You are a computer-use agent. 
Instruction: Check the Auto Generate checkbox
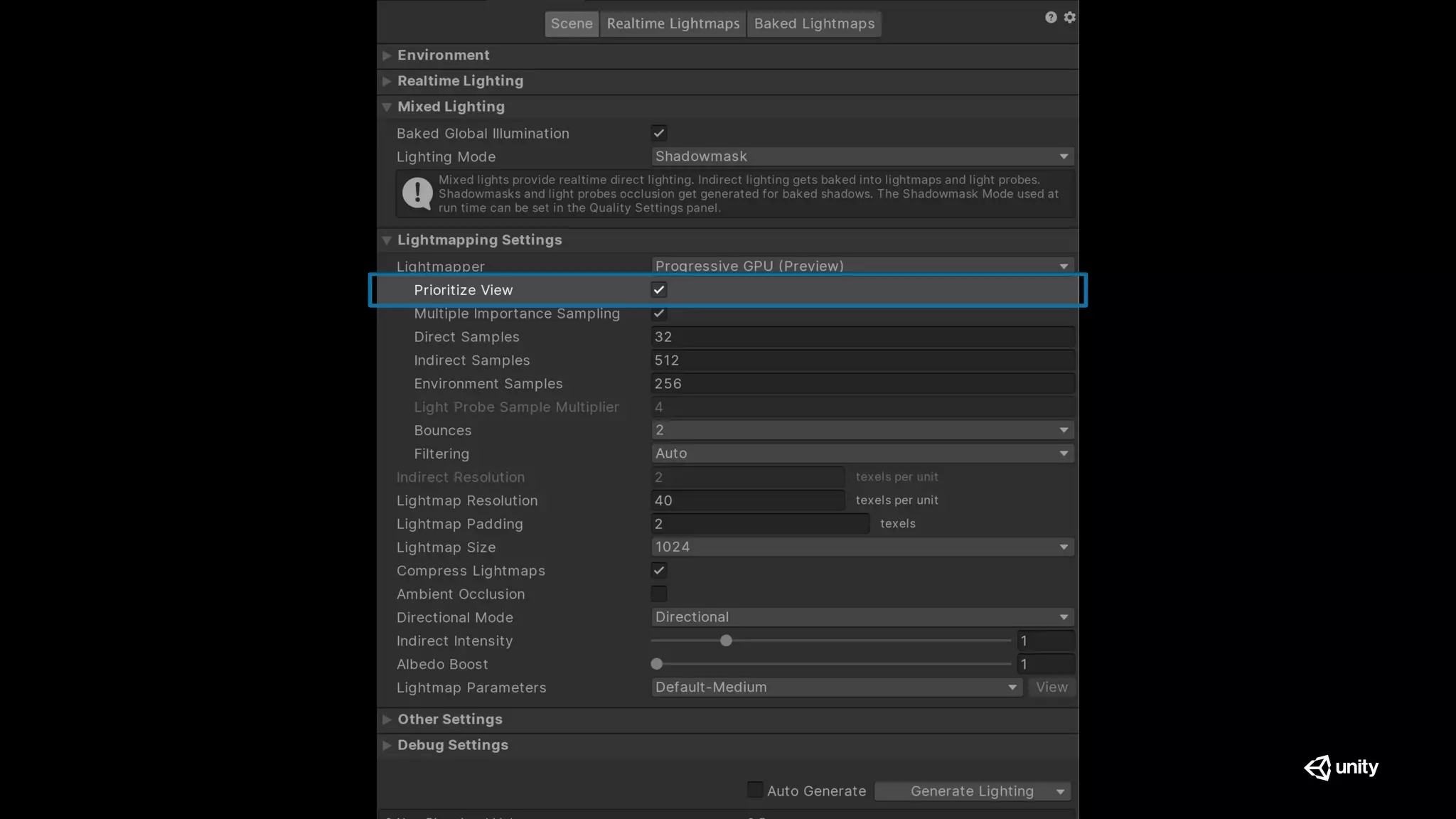click(x=755, y=790)
